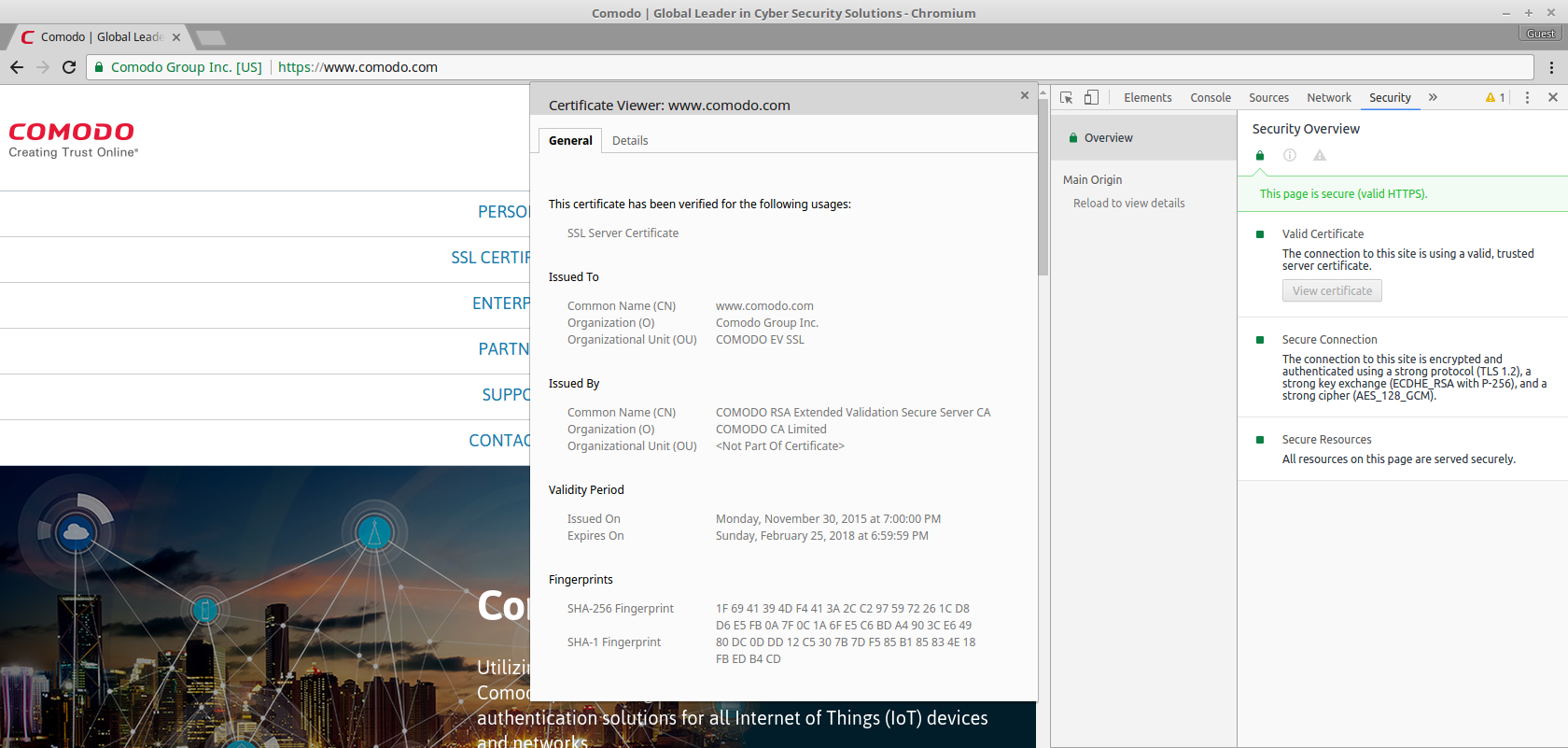The width and height of the screenshot is (1568, 748).
Task: Reload the page with the refresh icon
Action: tap(69, 67)
